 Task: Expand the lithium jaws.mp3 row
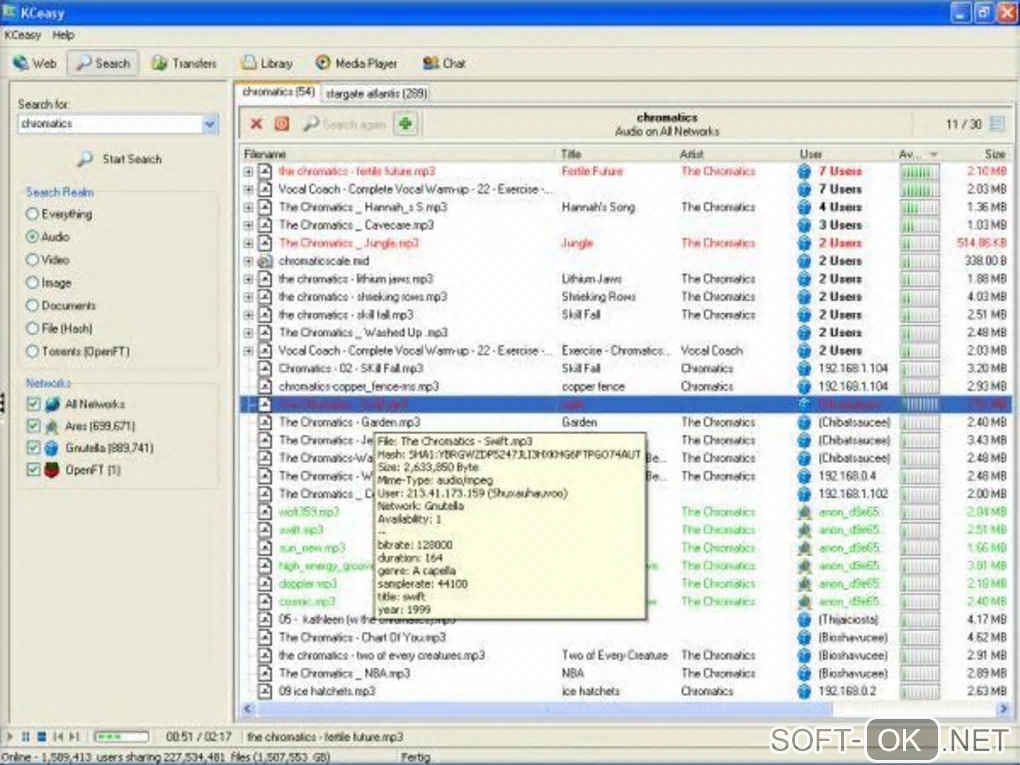pyautogui.click(x=248, y=278)
